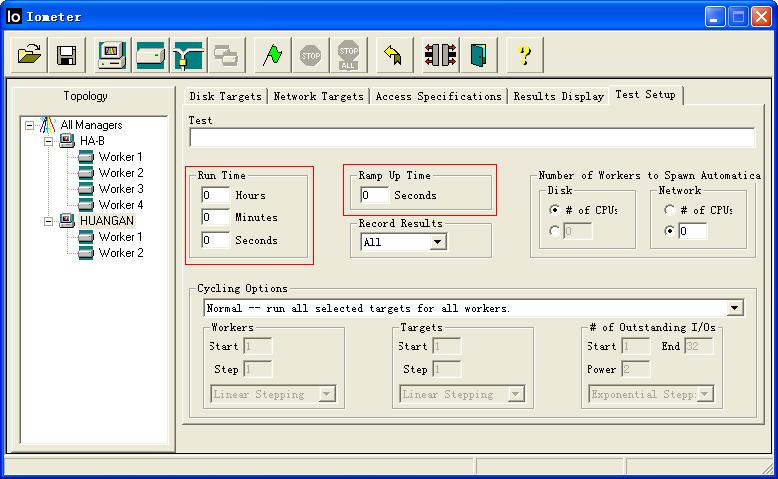
Task: Select the Network '# of CPUs' radio button
Action: (668, 210)
